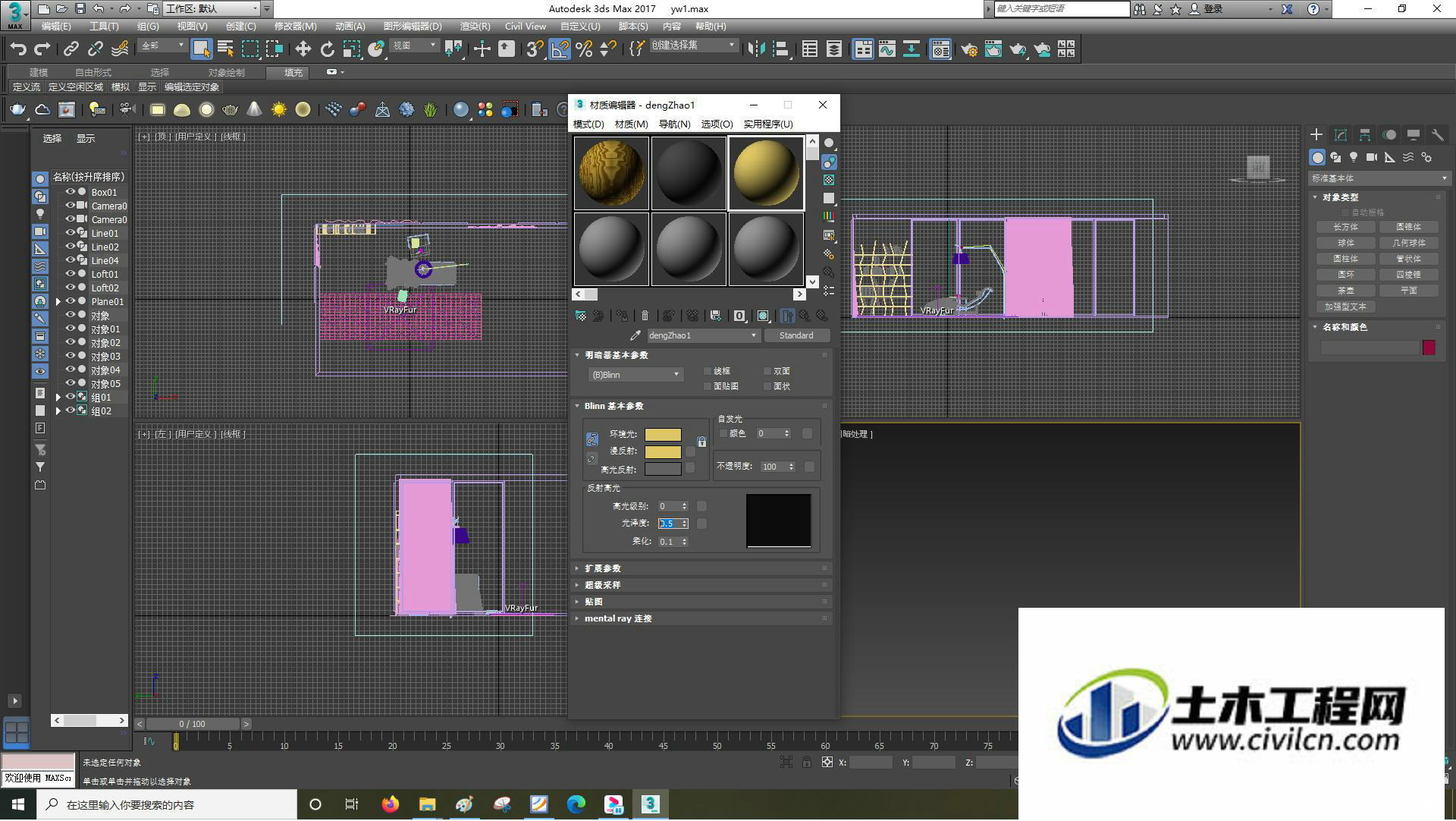Expand the 贴图 maps rollout

(x=702, y=602)
